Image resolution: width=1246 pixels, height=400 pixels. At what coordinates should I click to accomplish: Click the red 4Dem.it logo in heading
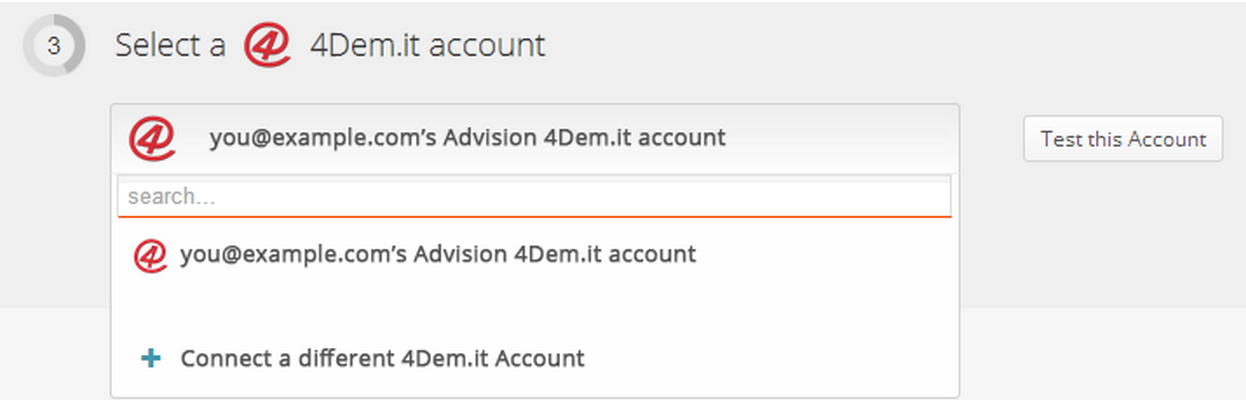coord(268,46)
